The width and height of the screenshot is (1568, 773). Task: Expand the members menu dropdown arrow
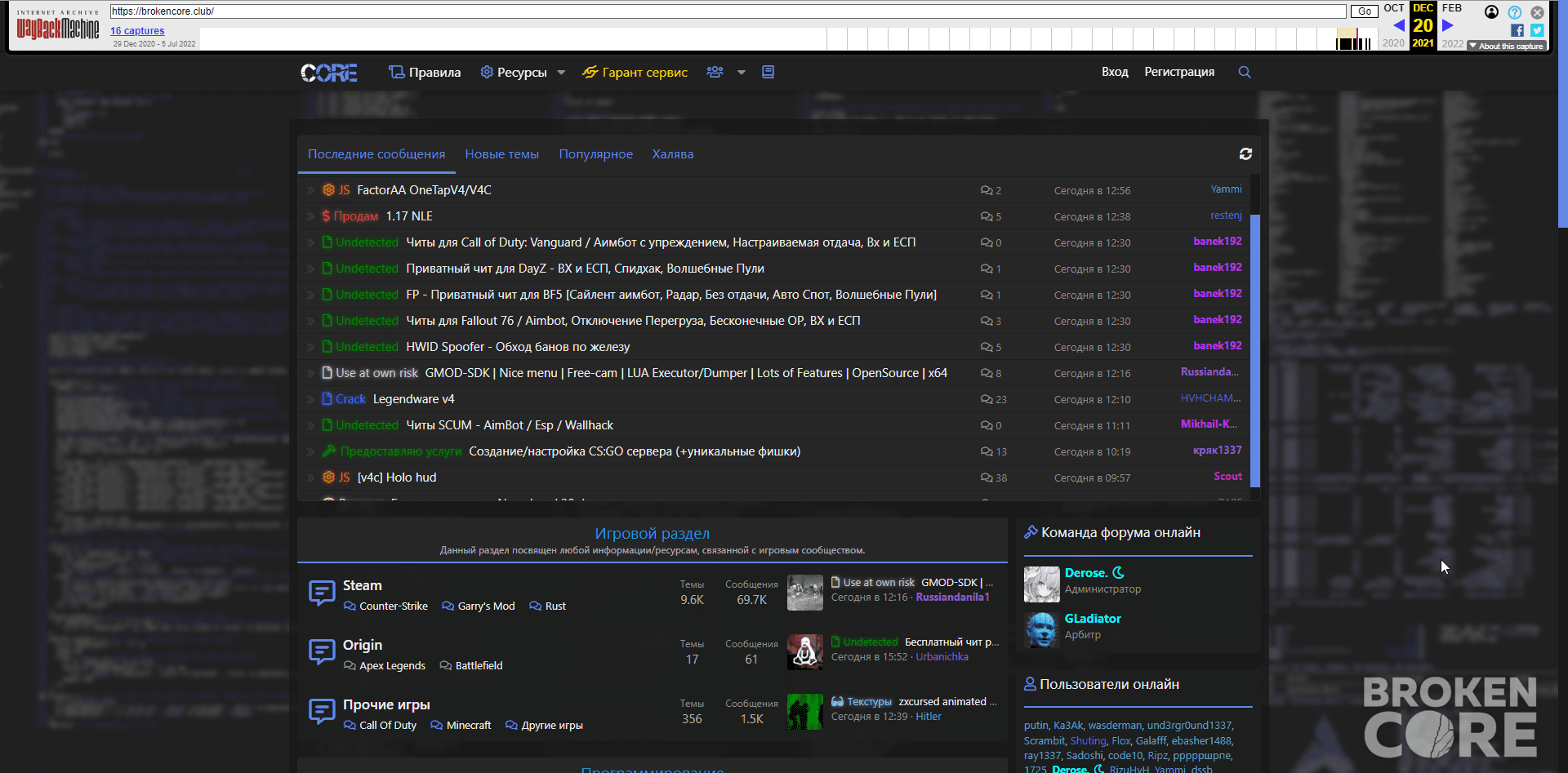pos(741,73)
